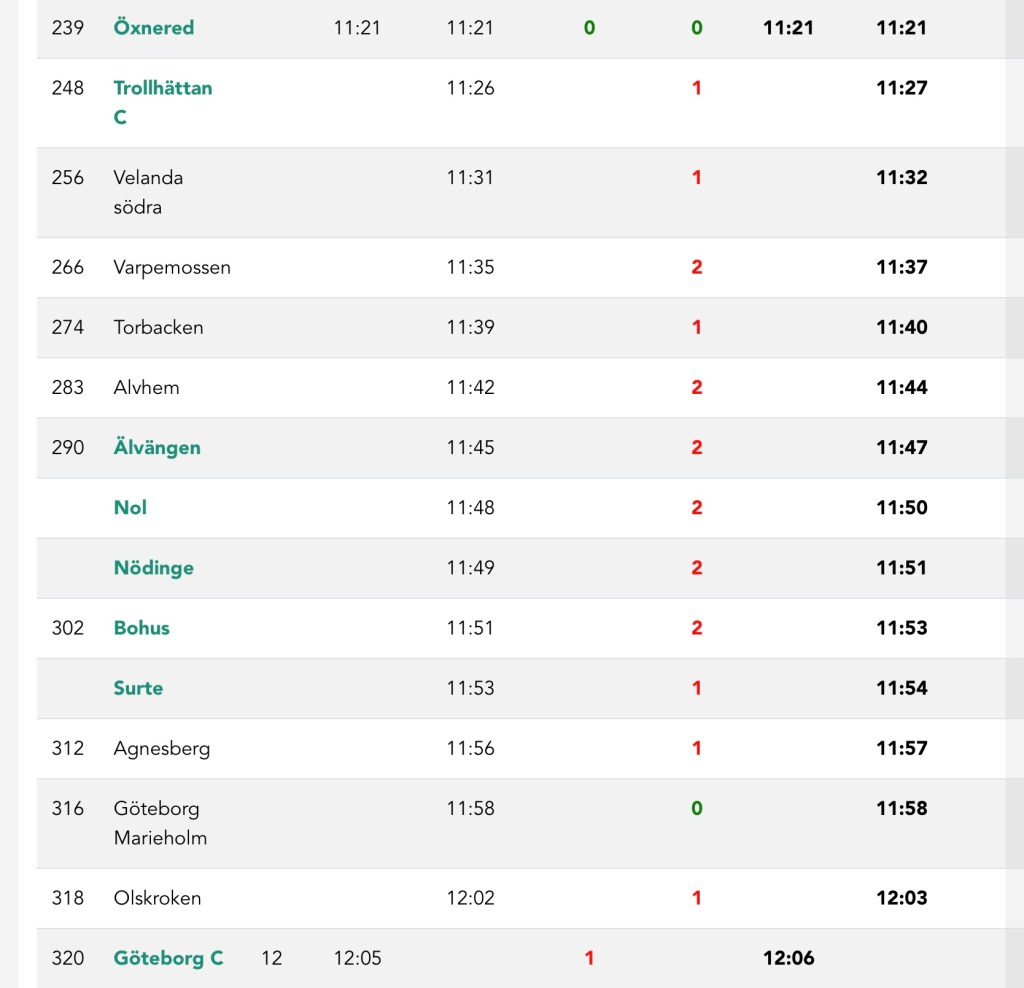1024x988 pixels.
Task: Select scheduled time 11:26 for Trollhättan C
Action: pyautogui.click(x=470, y=88)
